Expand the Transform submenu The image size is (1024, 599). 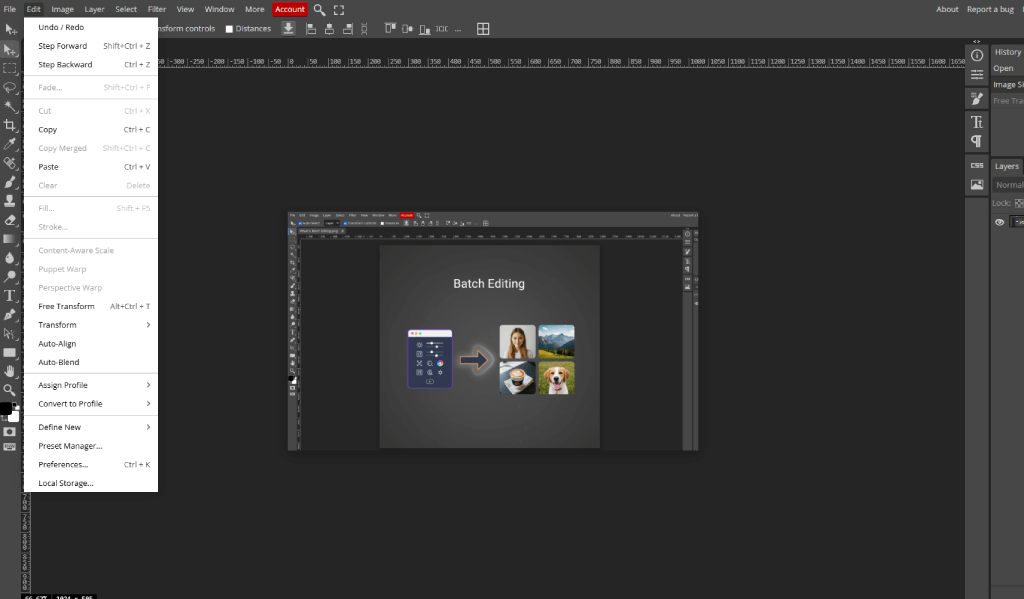pyautogui.click(x=94, y=325)
